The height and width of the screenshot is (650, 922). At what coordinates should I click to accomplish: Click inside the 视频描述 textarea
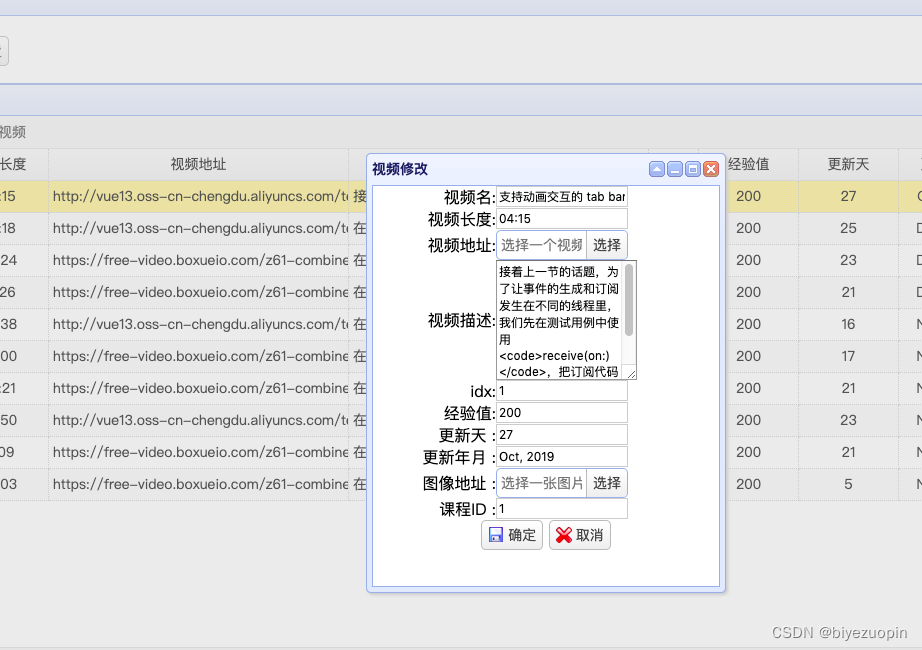point(559,321)
